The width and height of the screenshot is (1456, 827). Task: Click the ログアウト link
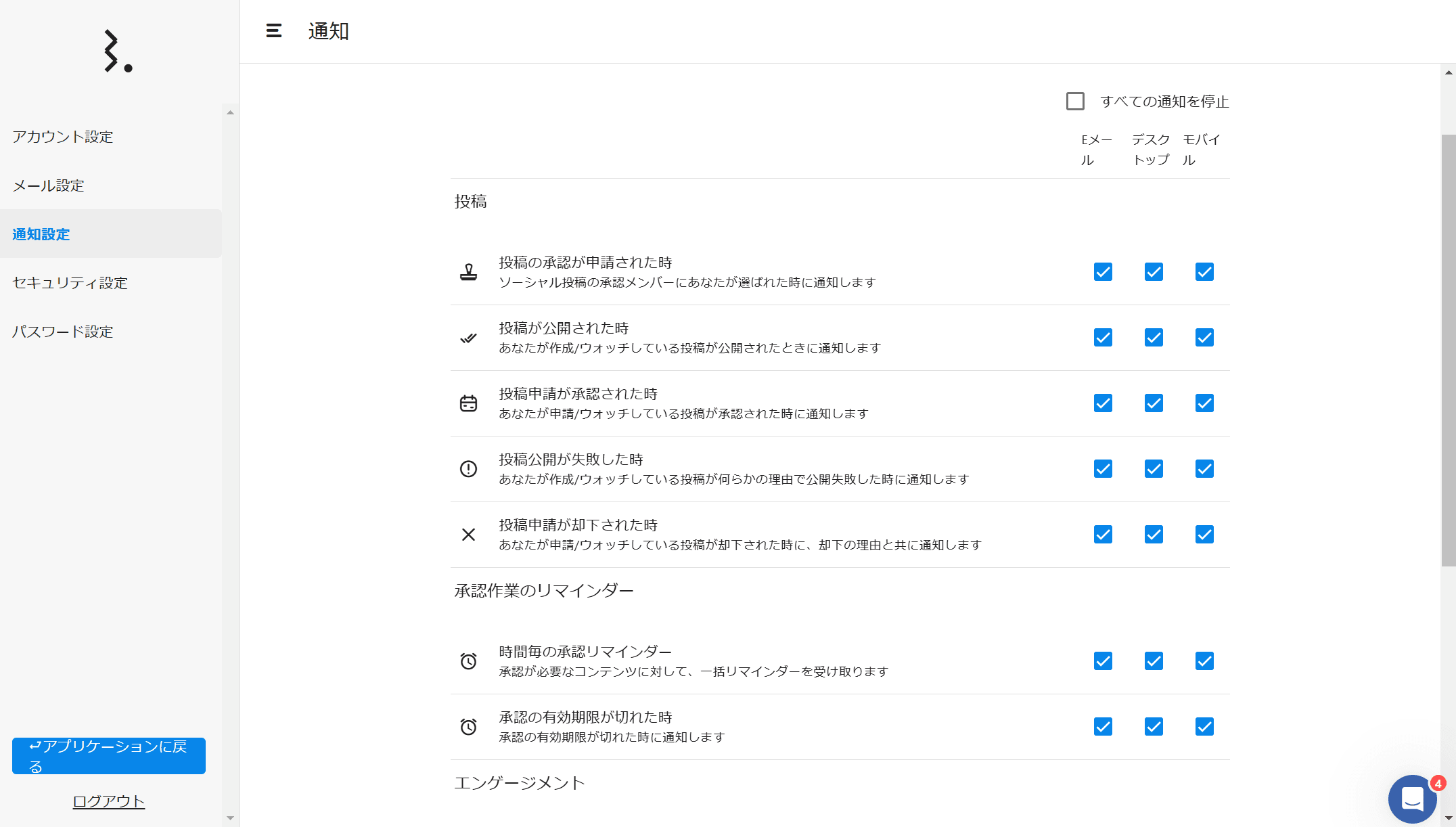click(x=109, y=801)
